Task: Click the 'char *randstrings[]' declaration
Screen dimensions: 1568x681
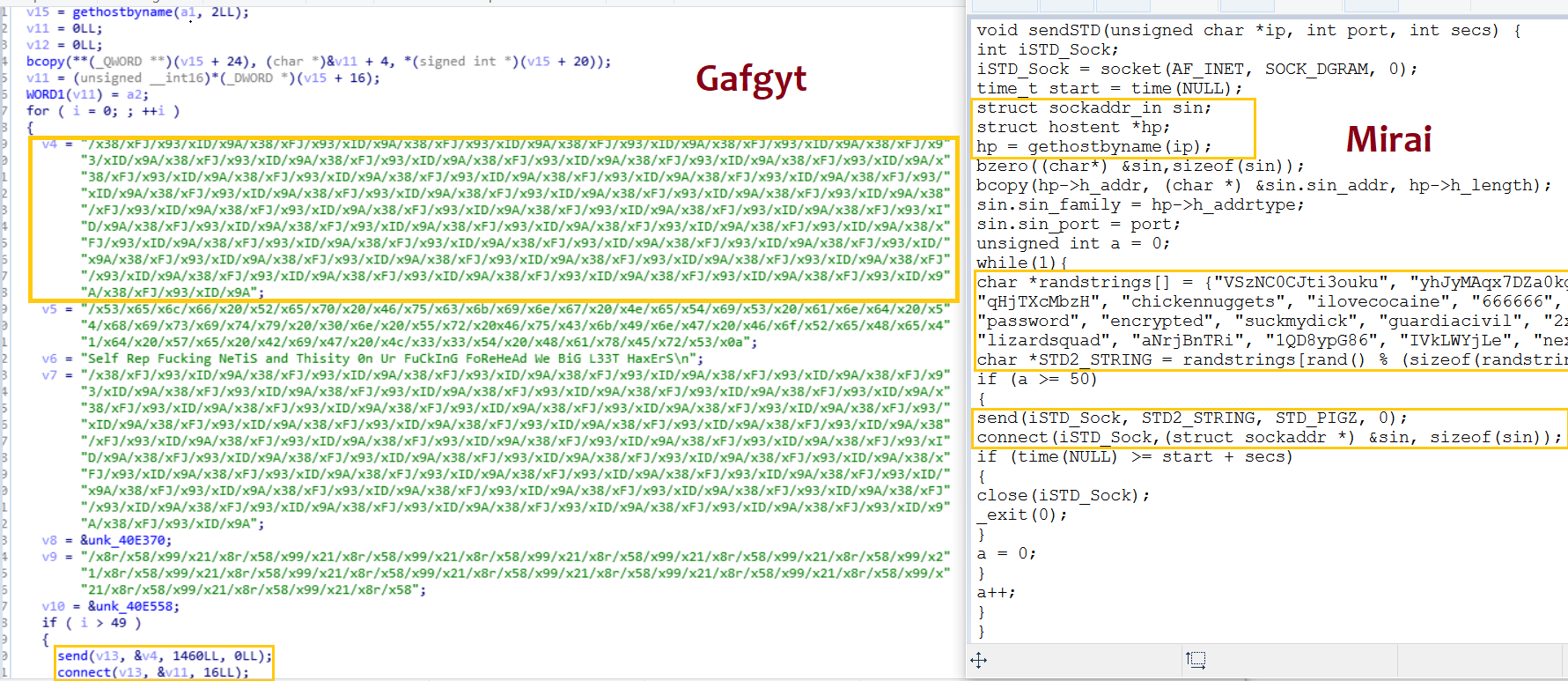Action: point(1272,282)
